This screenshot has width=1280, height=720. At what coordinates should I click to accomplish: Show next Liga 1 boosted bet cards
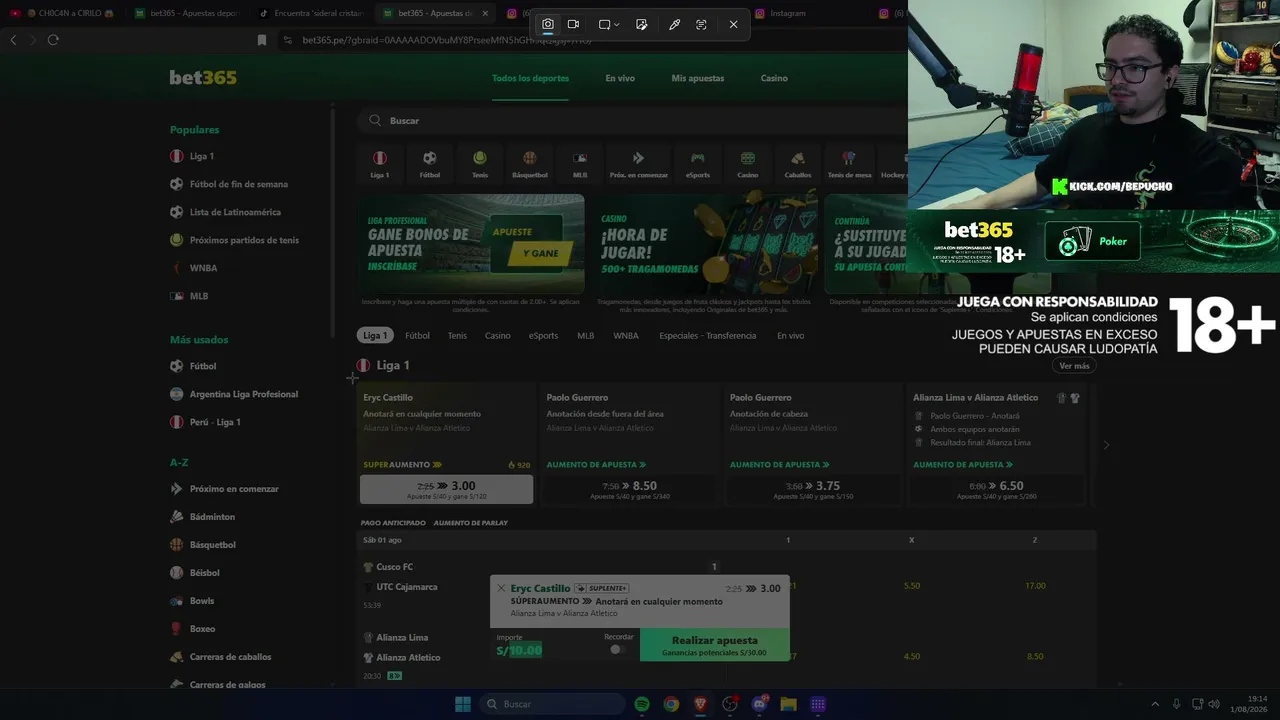click(1106, 445)
